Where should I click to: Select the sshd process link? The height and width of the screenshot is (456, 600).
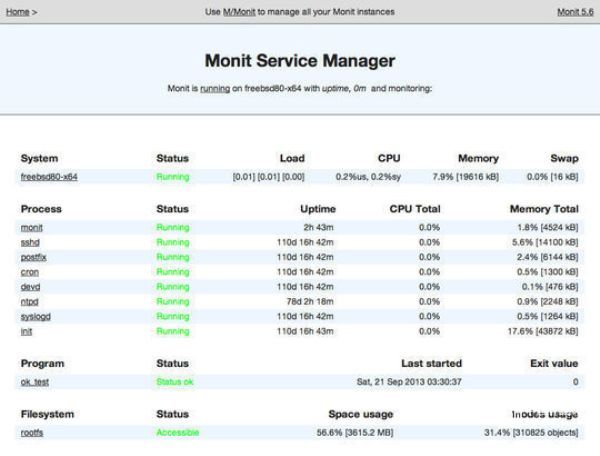pyautogui.click(x=30, y=242)
